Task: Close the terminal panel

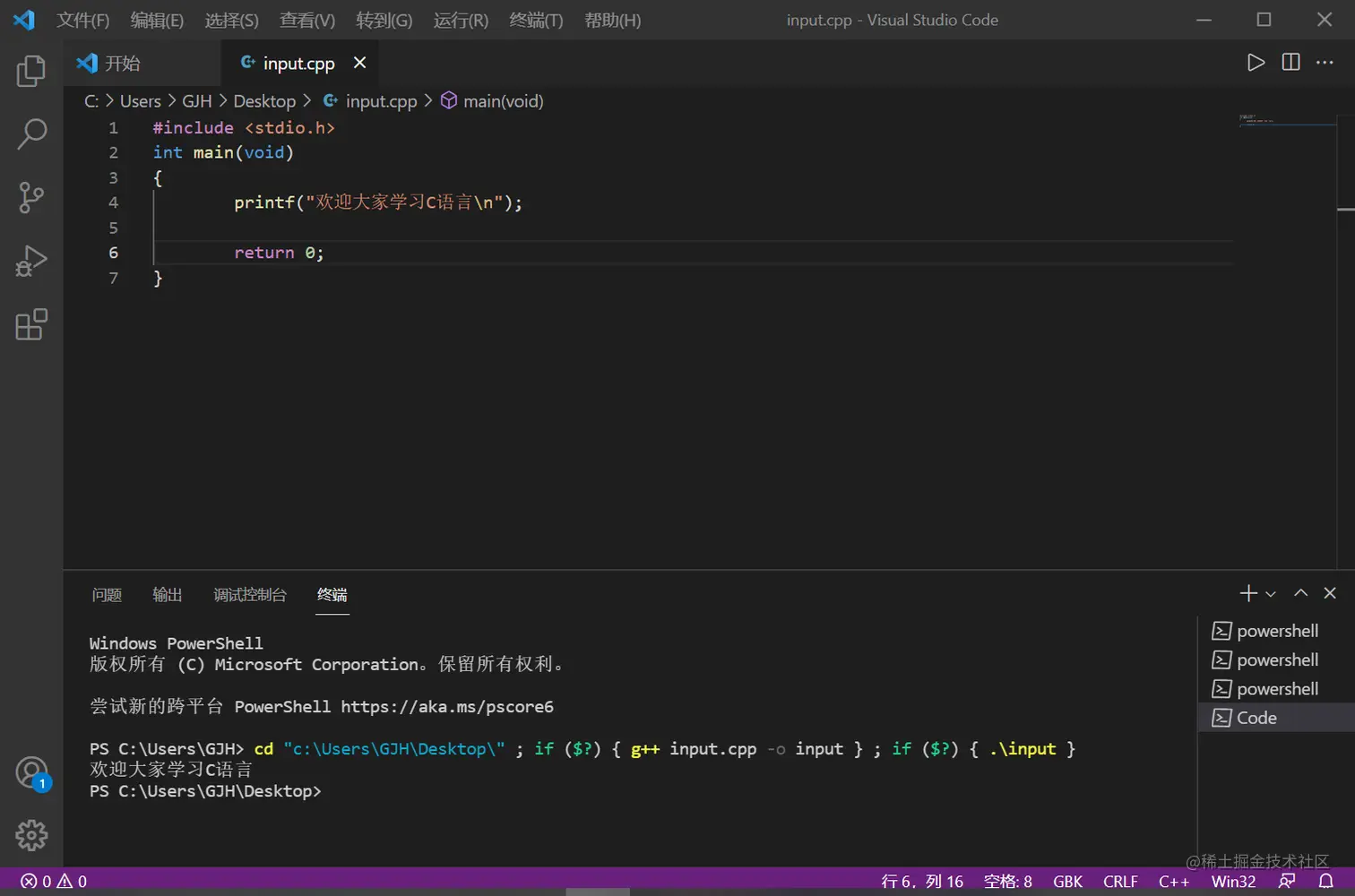Action: click(x=1330, y=593)
